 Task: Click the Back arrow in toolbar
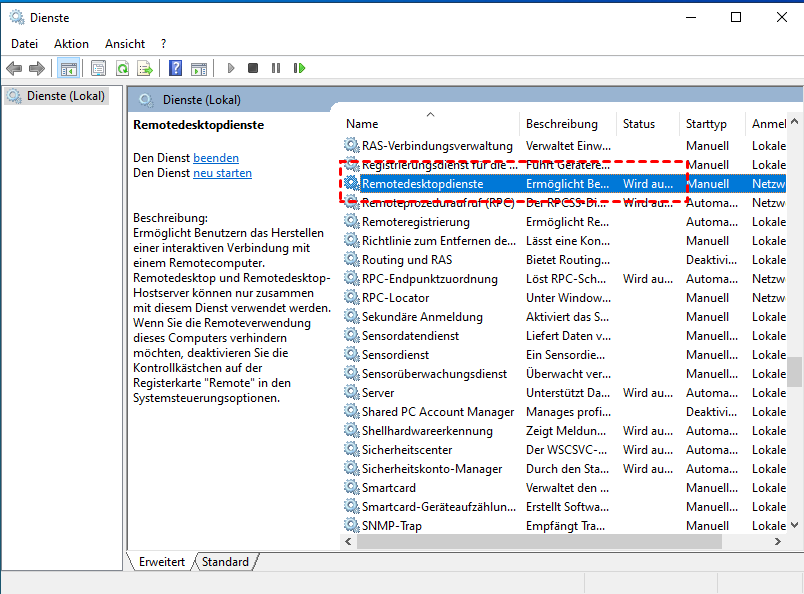click(x=14, y=68)
